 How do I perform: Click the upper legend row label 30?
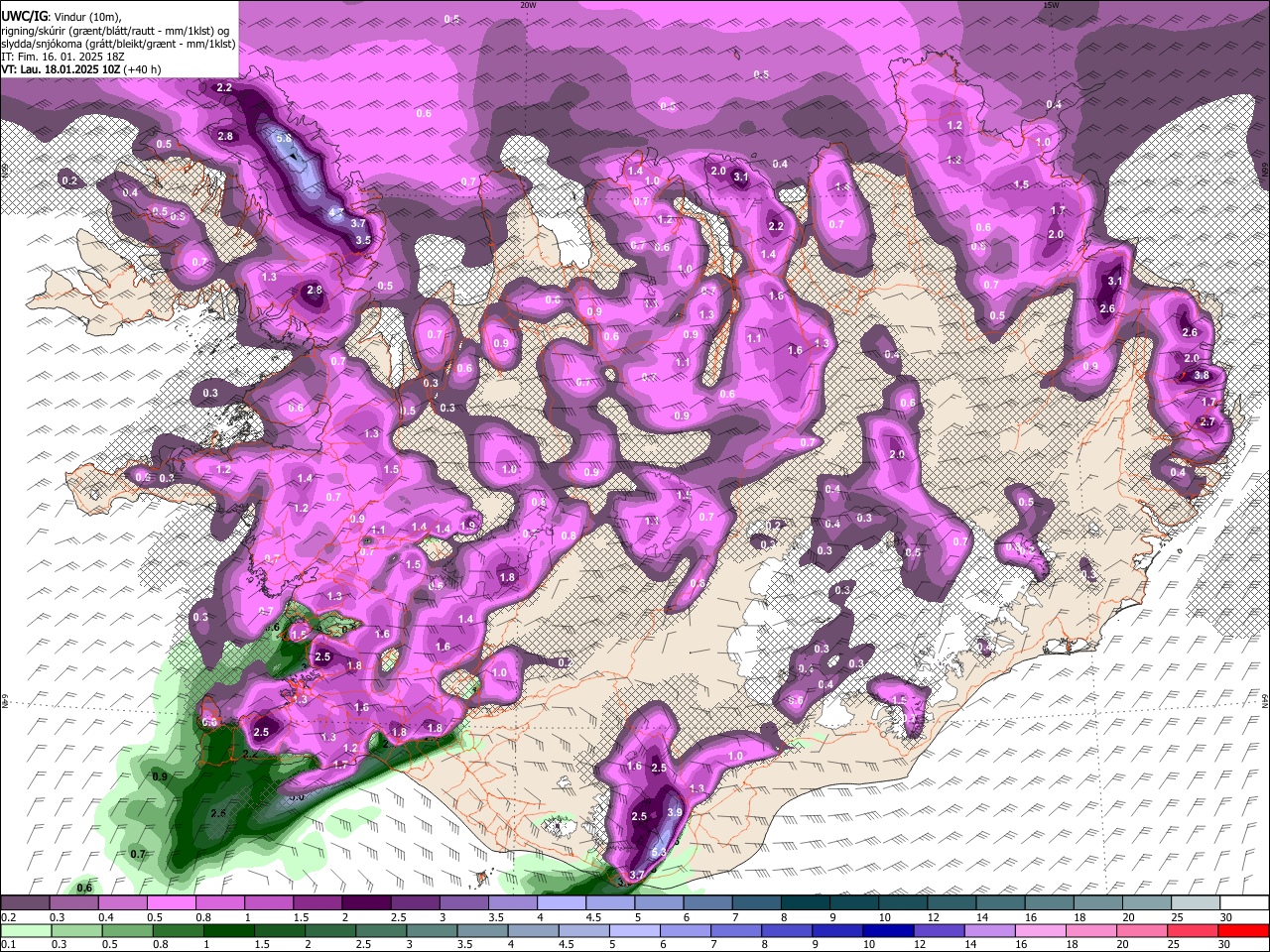click(1225, 917)
